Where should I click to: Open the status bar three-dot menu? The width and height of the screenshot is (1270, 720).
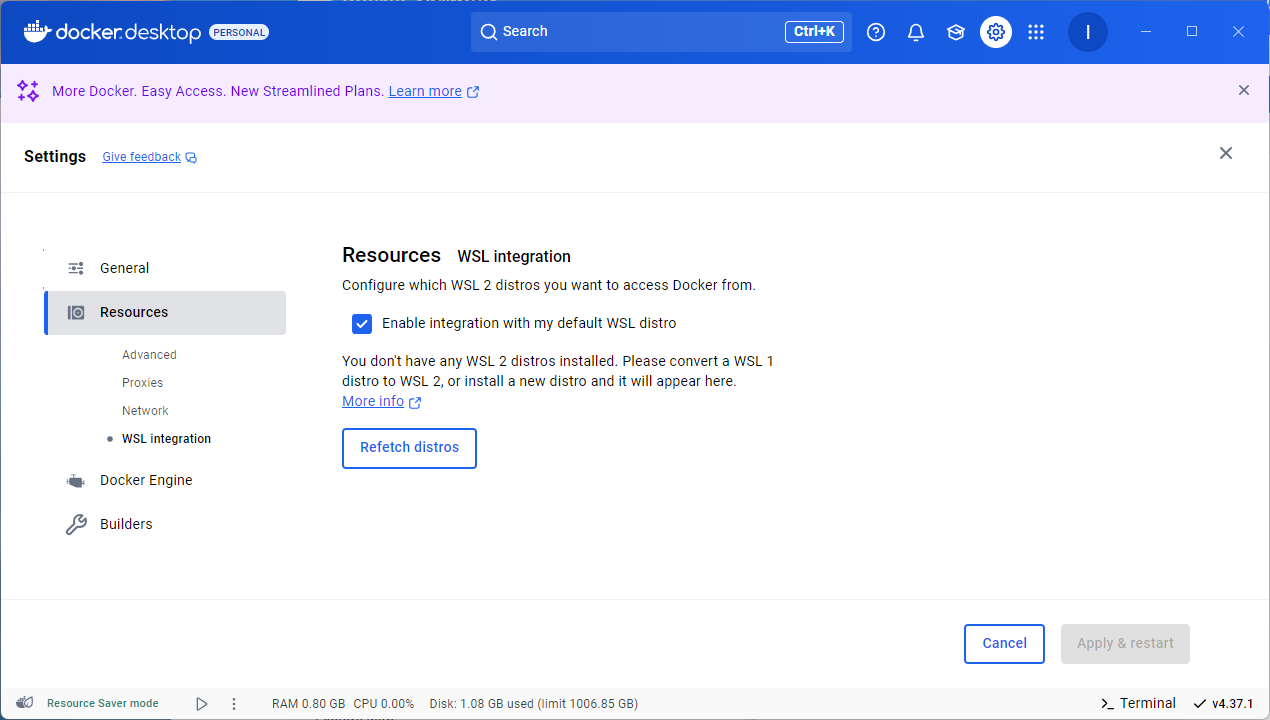point(234,704)
